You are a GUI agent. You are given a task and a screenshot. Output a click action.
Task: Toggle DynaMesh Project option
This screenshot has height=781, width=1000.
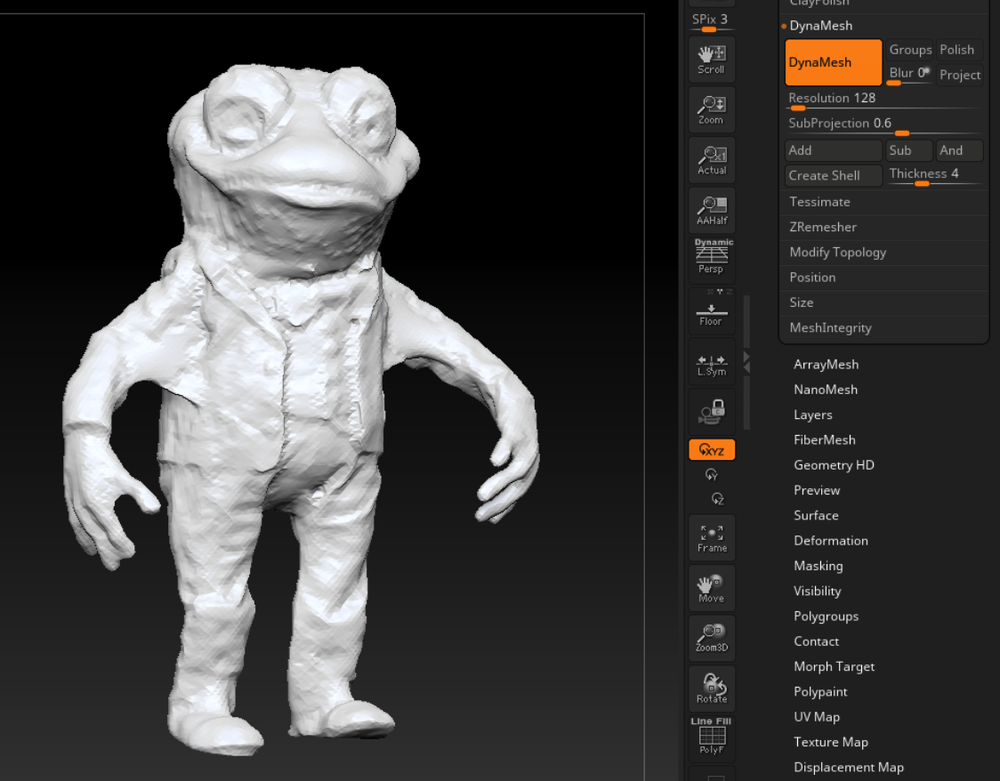(x=959, y=75)
